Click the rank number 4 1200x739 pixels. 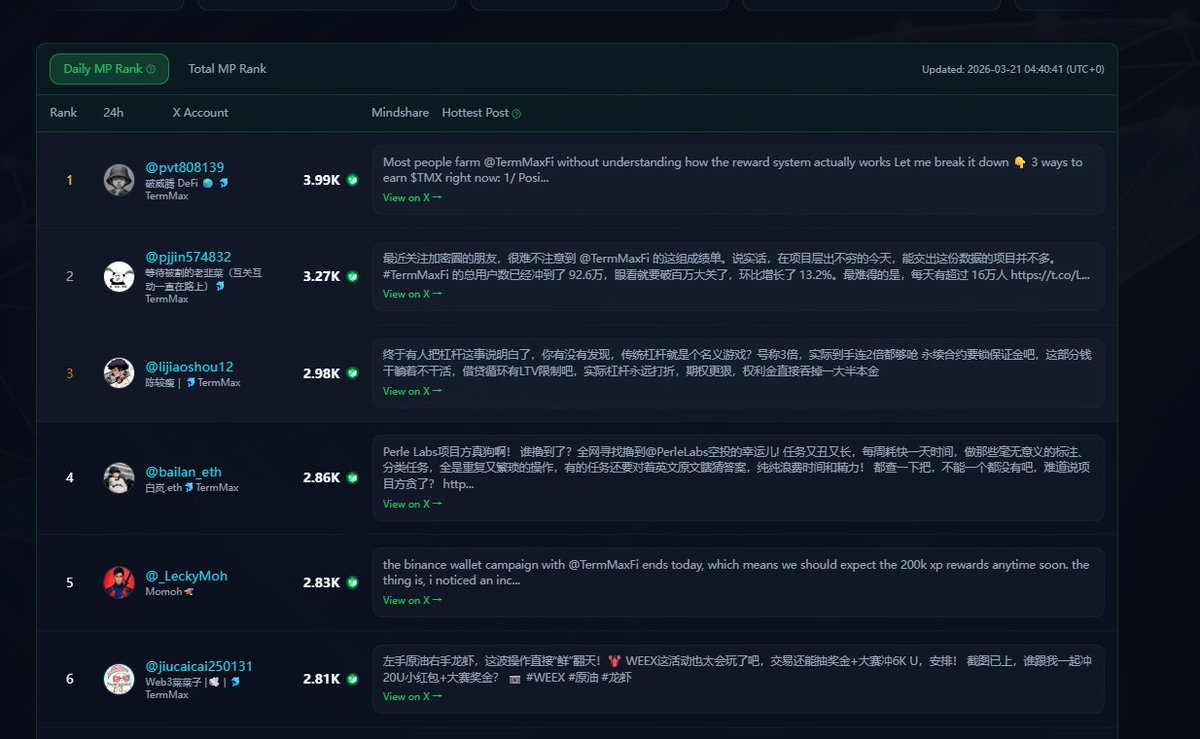[x=69, y=478]
